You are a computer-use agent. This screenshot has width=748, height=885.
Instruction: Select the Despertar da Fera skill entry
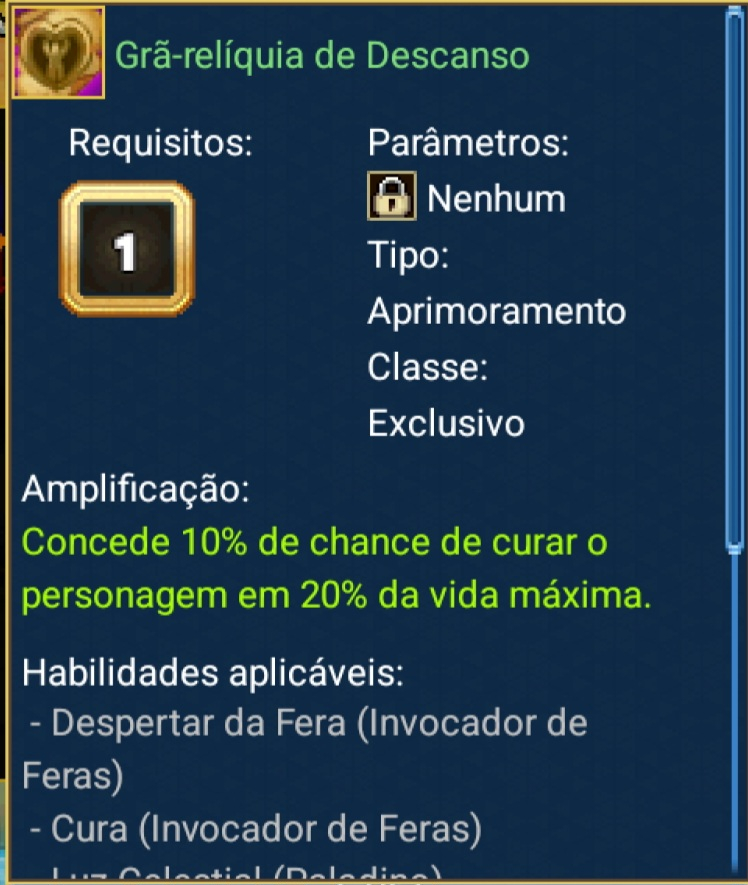pyautogui.click(x=308, y=723)
